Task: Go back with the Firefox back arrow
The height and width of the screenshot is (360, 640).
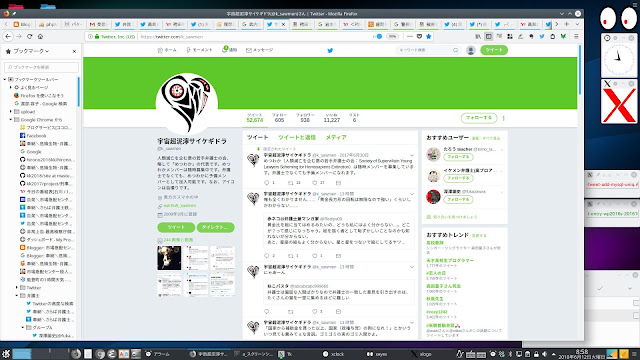Action: coord(8,36)
